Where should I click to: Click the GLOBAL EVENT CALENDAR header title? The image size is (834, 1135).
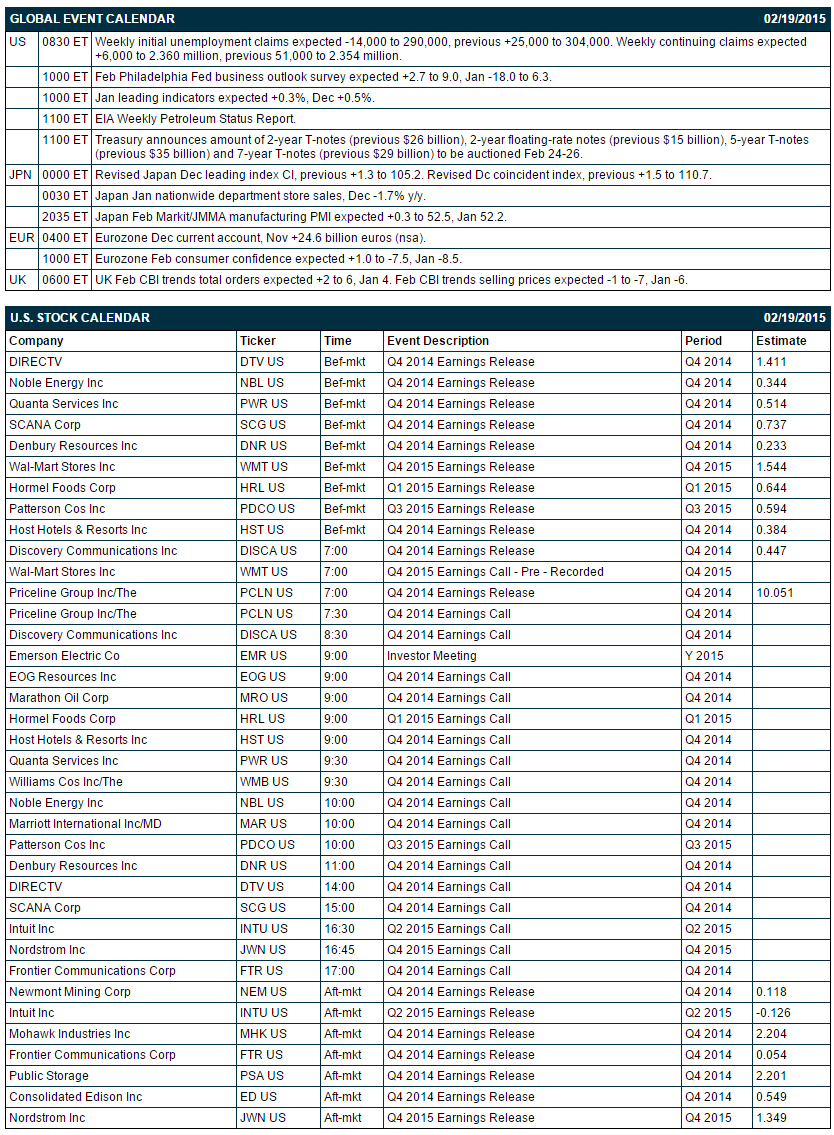click(92, 19)
